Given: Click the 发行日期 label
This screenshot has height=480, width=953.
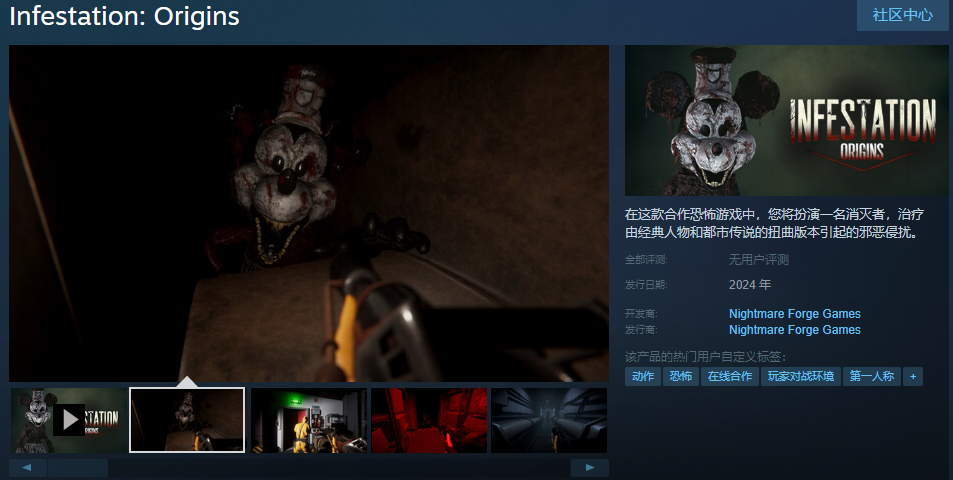Looking at the screenshot, I should (646, 284).
